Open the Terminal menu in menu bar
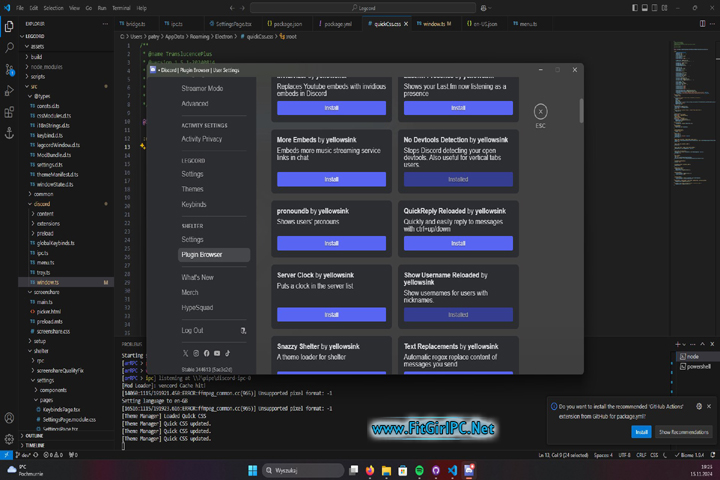Viewport: 720px width, 480px height. (120, 7)
